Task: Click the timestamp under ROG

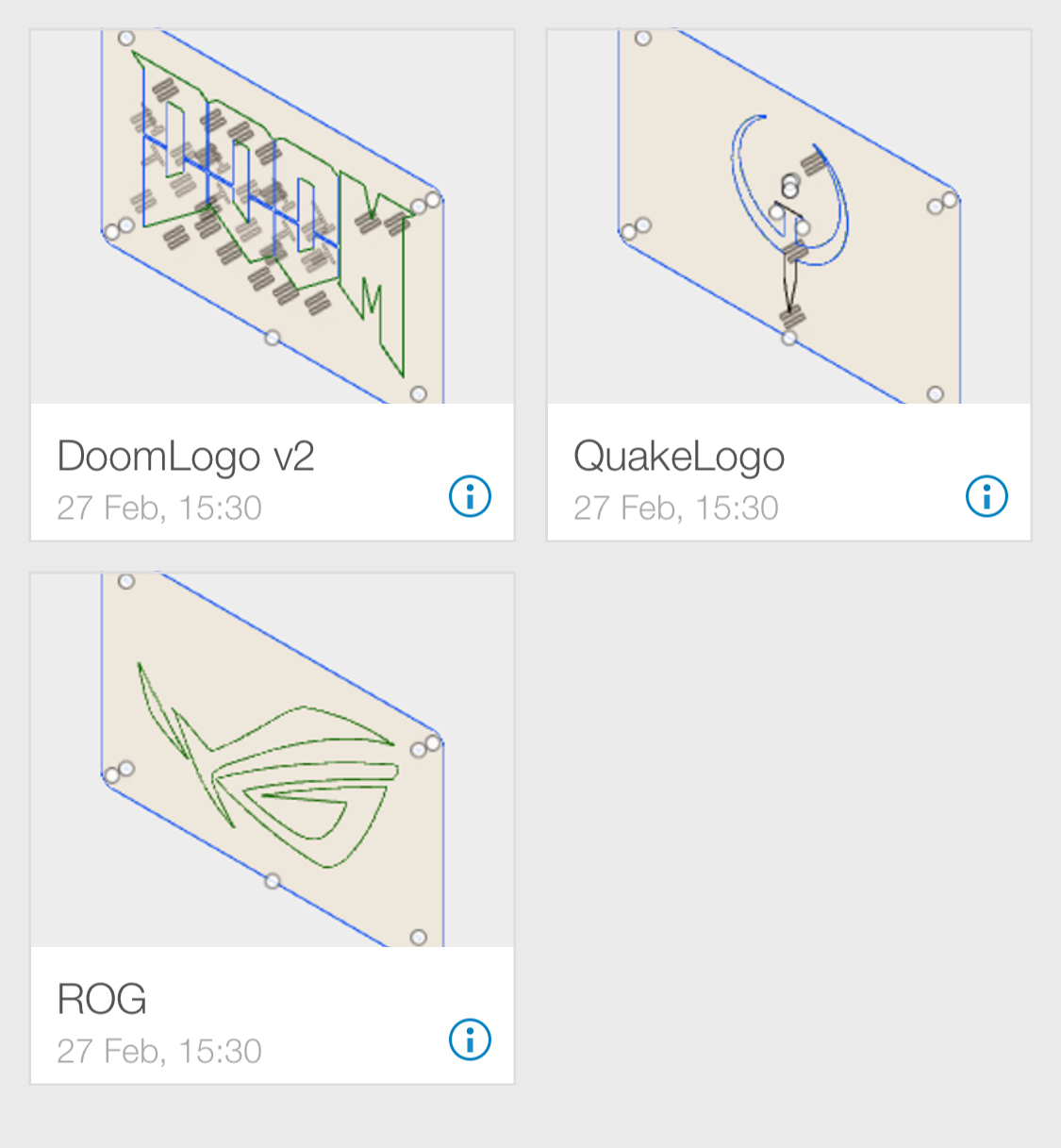Action: pos(159,1052)
